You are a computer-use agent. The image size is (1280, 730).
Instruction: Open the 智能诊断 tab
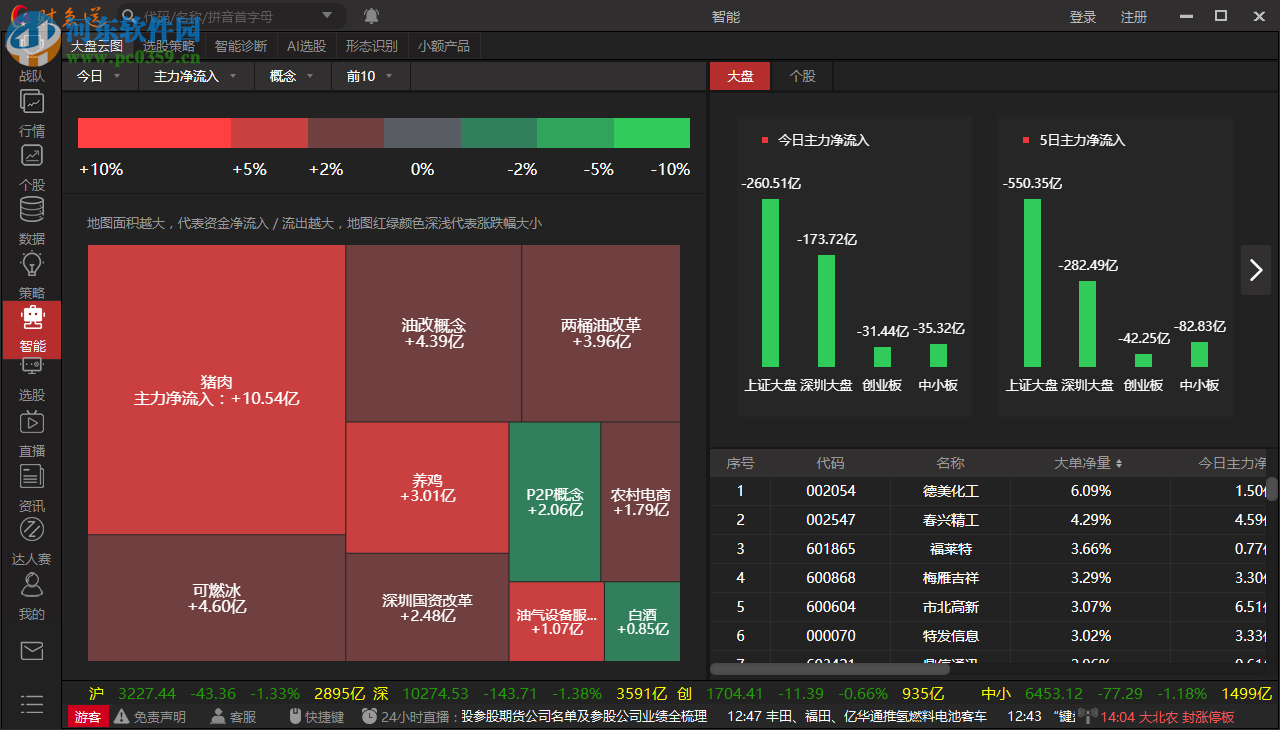tap(240, 46)
